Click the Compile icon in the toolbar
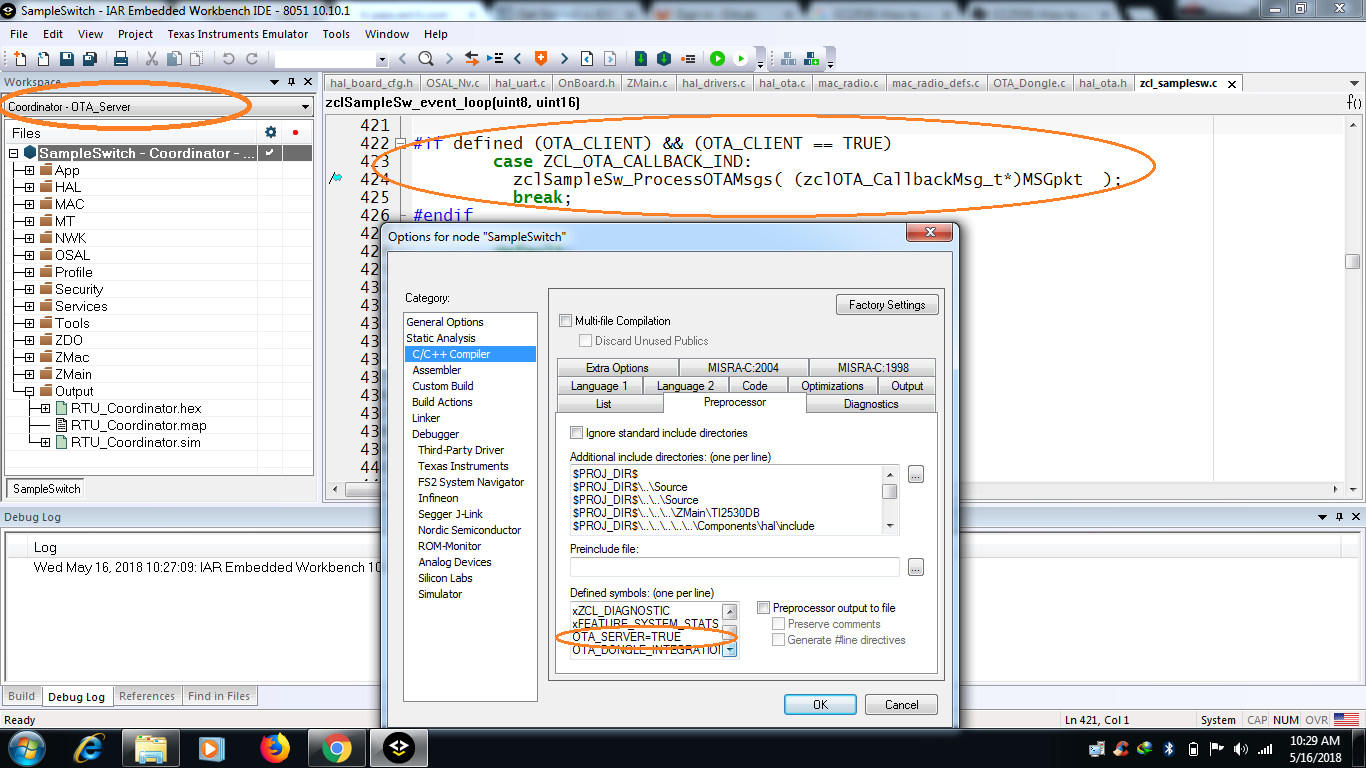 click(640, 59)
